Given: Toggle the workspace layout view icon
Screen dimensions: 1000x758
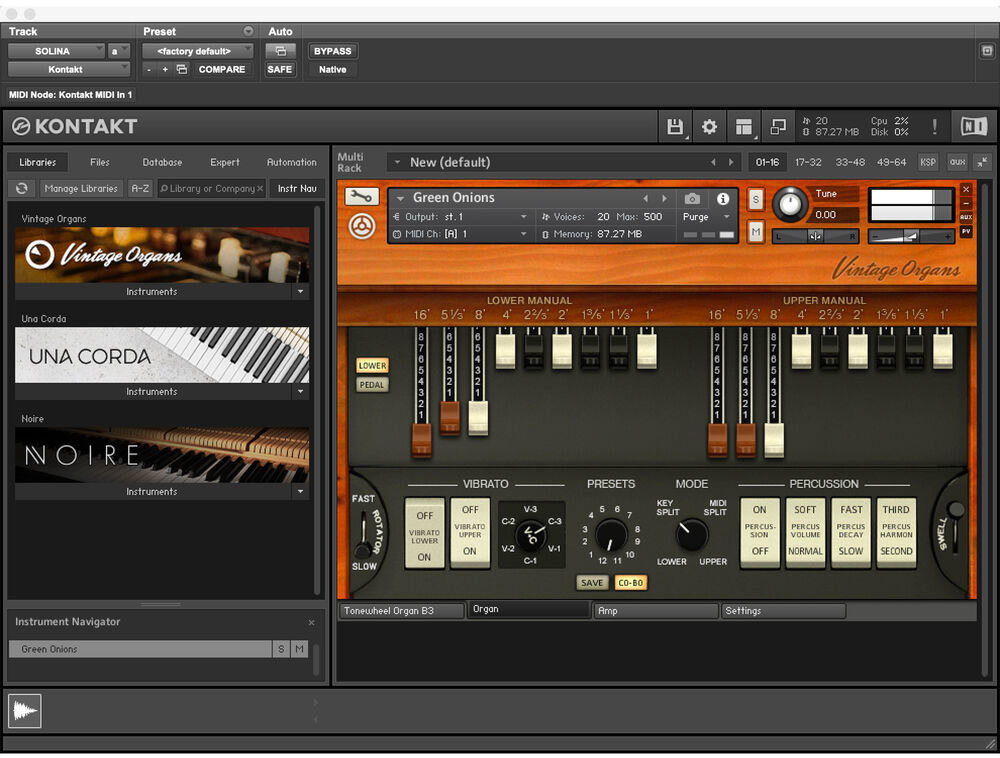Looking at the screenshot, I should (x=743, y=127).
